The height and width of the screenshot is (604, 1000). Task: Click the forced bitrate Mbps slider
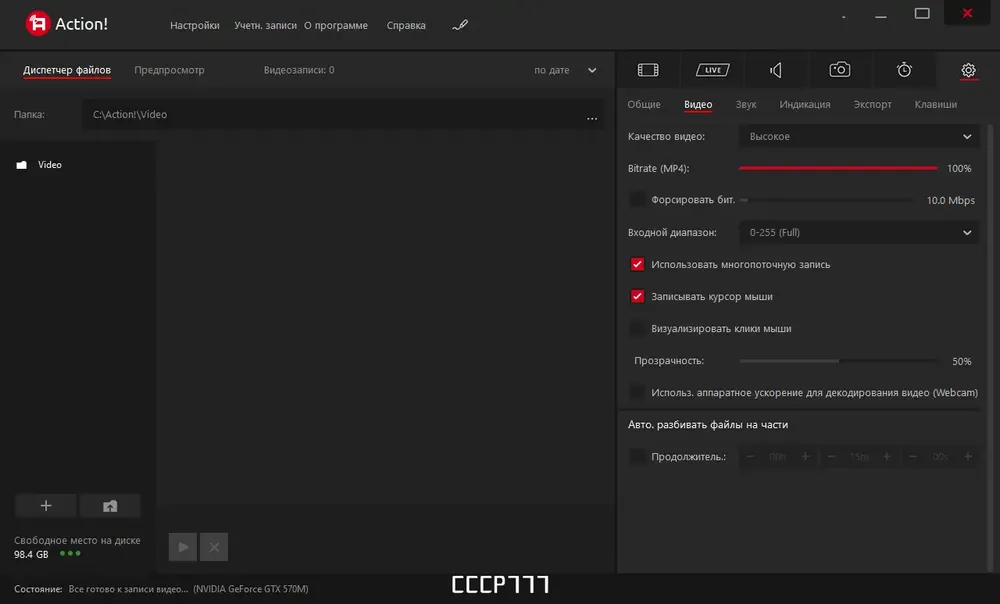(827, 200)
